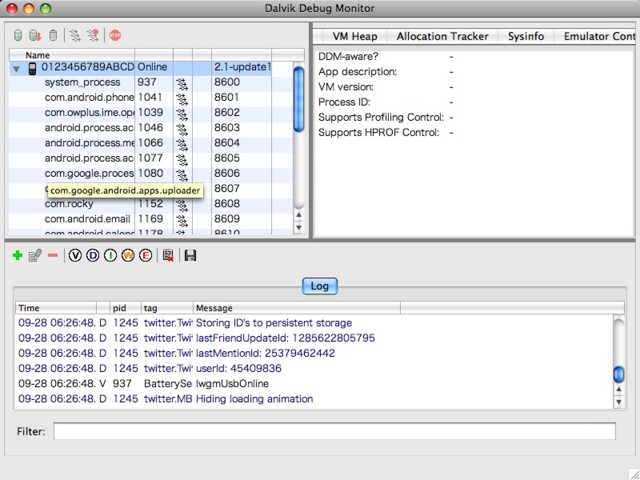Screen dimensions: 640x480
Task: Click debug icon for pid 1169
Action: click(x=182, y=220)
